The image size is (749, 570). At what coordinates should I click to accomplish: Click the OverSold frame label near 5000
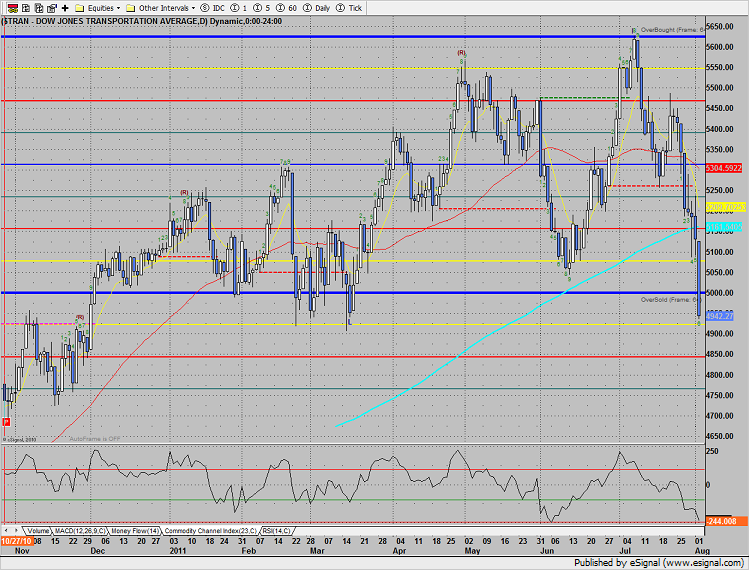[x=671, y=300]
